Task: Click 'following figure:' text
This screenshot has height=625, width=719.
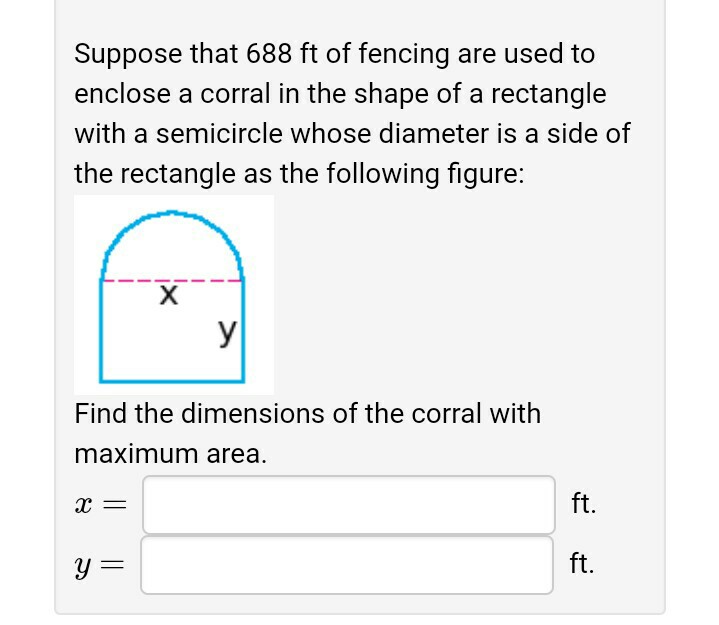Action: [x=425, y=175]
